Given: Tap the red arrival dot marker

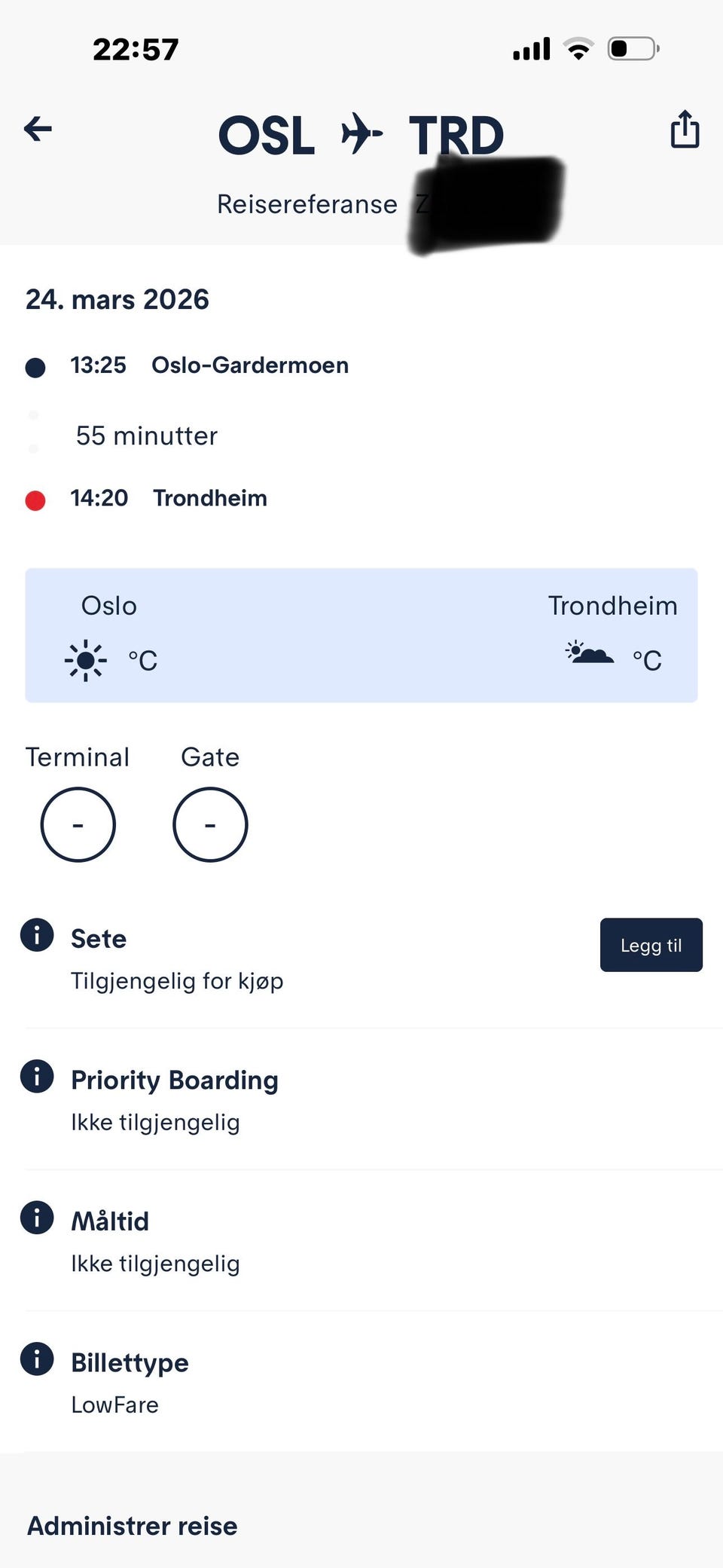Looking at the screenshot, I should (35, 500).
